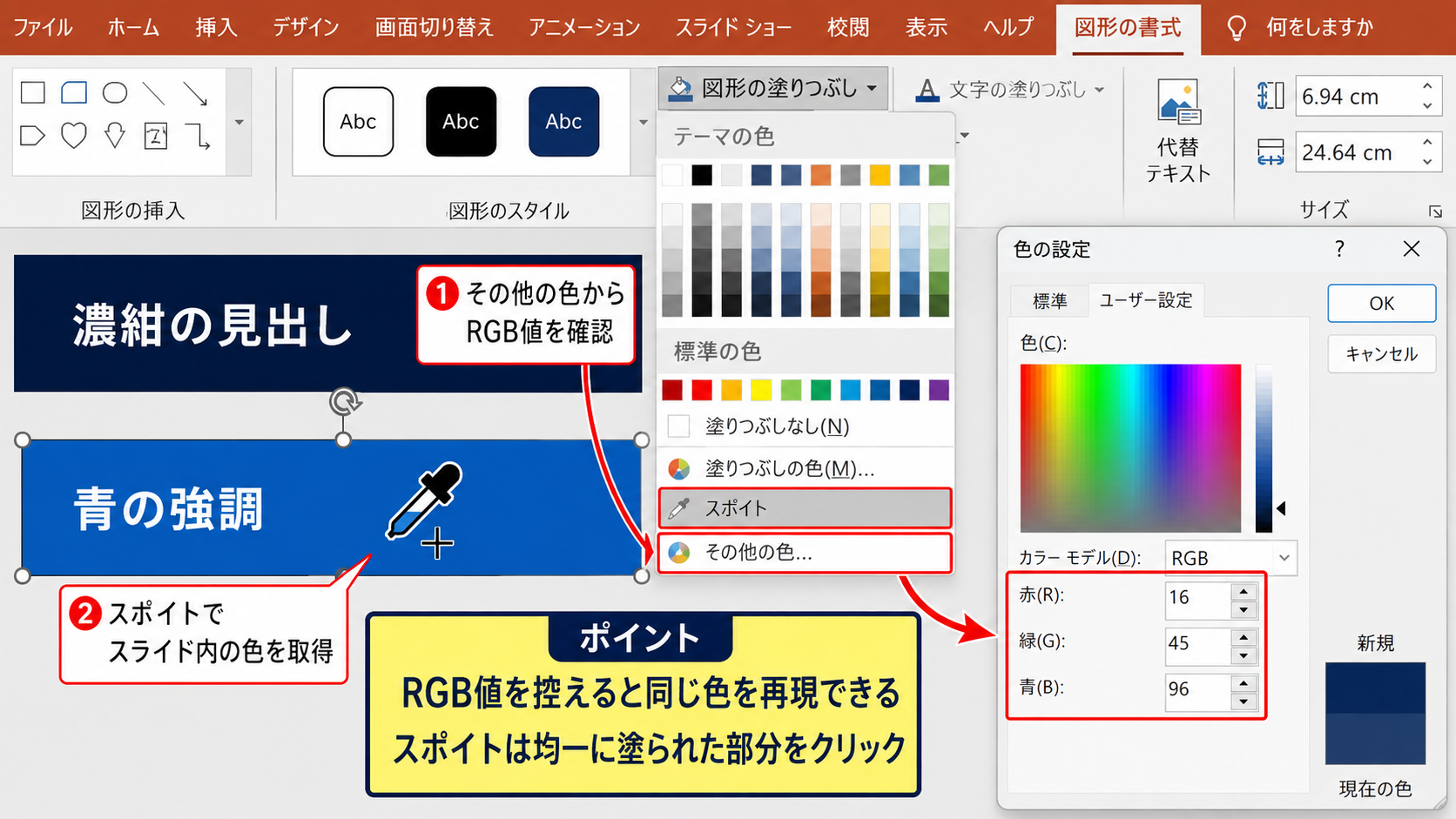Click the text fill (文字の塗りつぶし) A icon
The image size is (1456, 819).
(927, 90)
